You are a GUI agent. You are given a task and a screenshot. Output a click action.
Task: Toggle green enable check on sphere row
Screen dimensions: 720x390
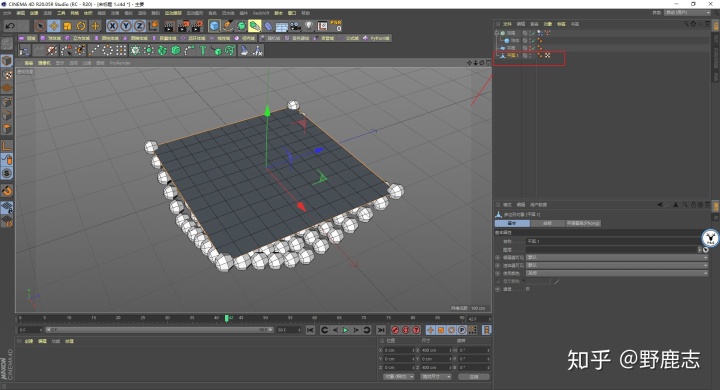coord(533,40)
